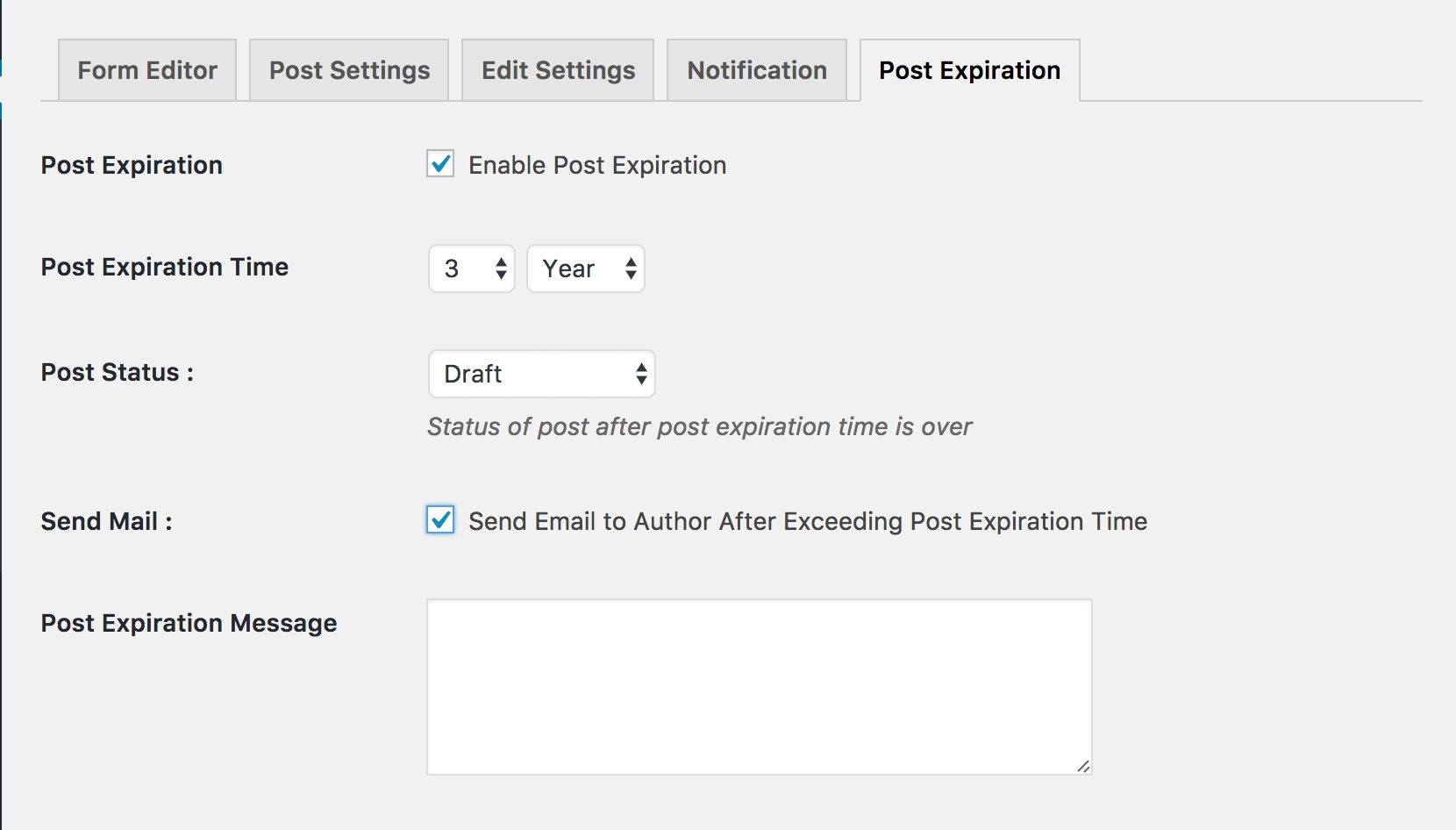Open the Post Settings tab
The image size is (1456, 830).
click(349, 70)
